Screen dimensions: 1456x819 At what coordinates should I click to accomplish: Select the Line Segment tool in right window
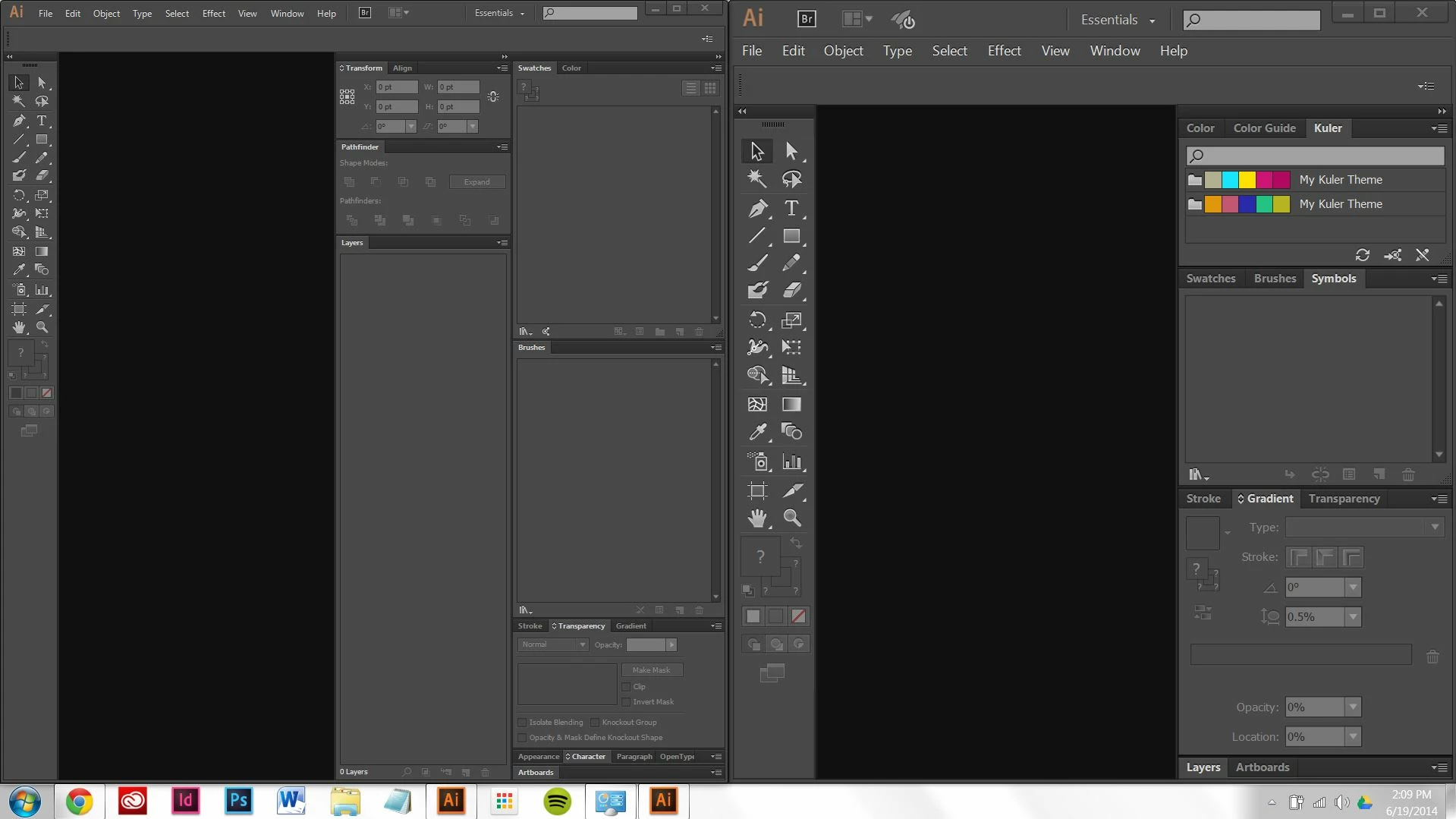tap(757, 236)
